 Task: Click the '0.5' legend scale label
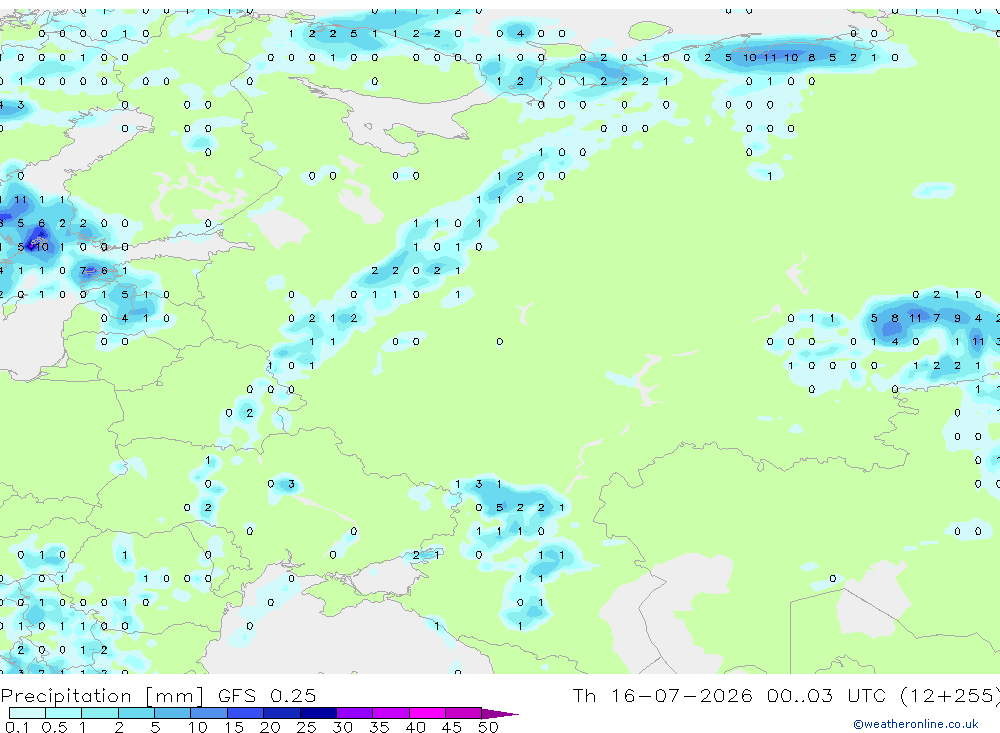click(54, 727)
